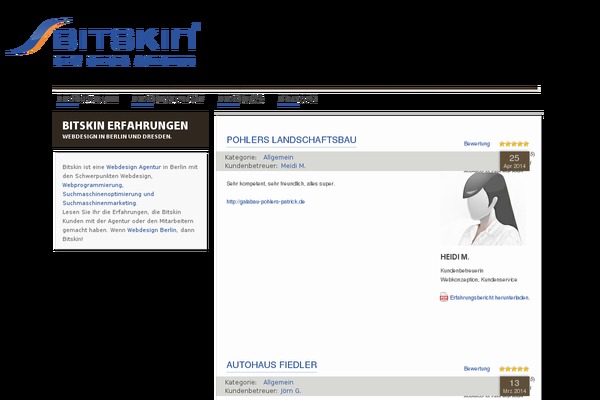Viewport: 600px width, 400px height.
Task: Open the Autohaus Fiedler review title
Action: (272, 365)
